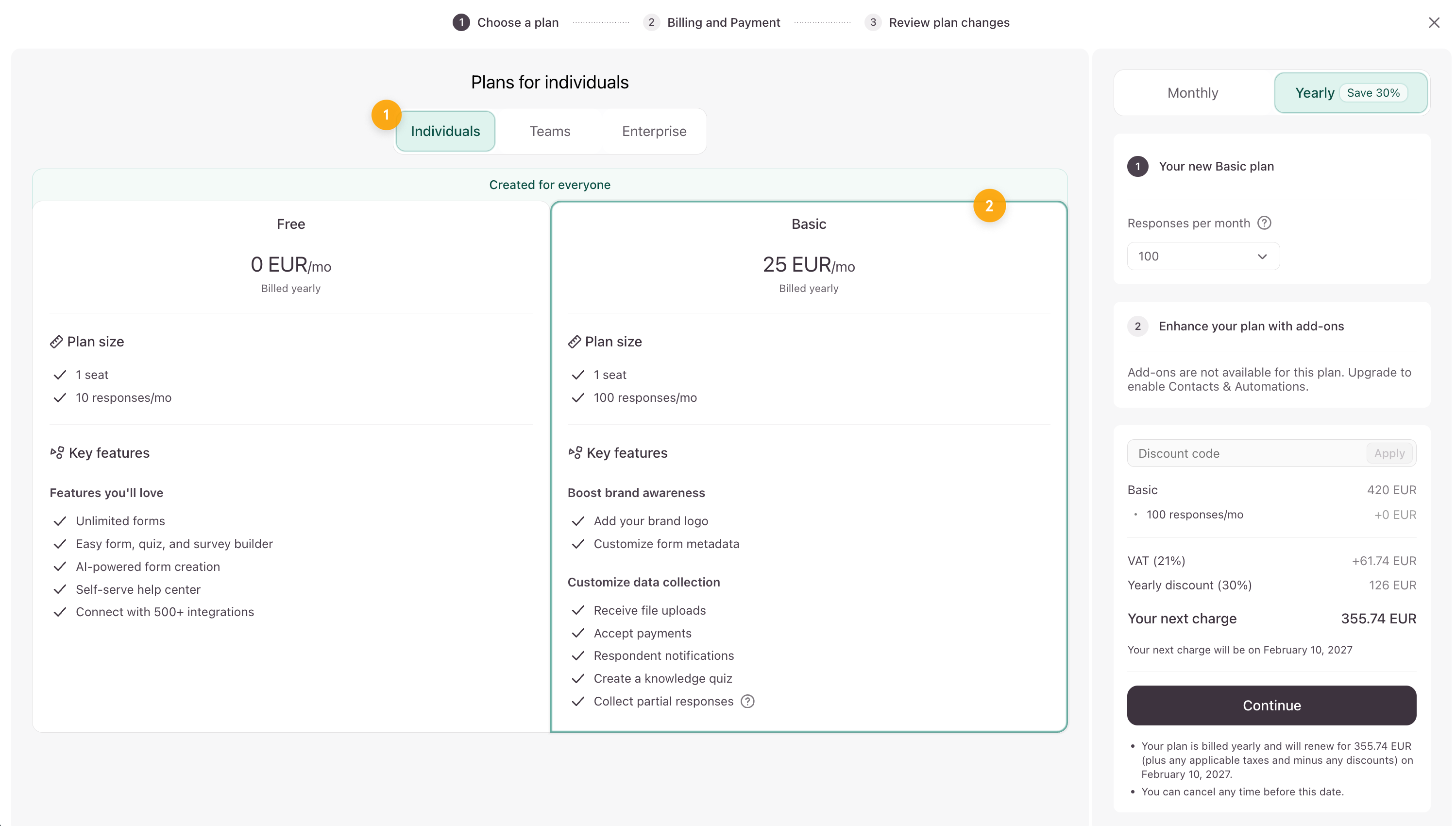The height and width of the screenshot is (826, 1456).
Task: Click the ruler icon beside Free Plan size
Action: pos(56,342)
